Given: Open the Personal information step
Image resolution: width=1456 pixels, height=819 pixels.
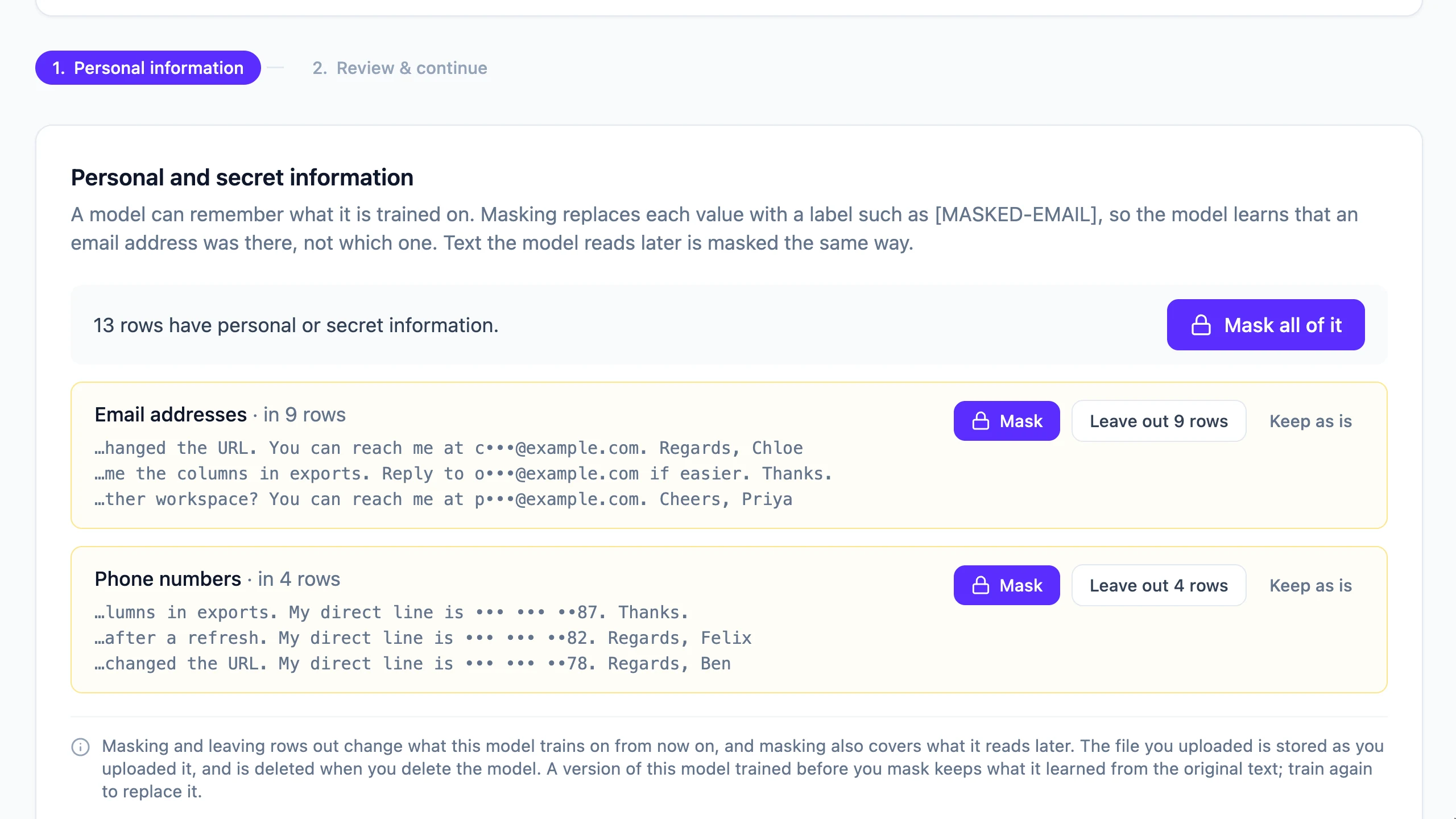Looking at the screenshot, I should click(x=148, y=68).
